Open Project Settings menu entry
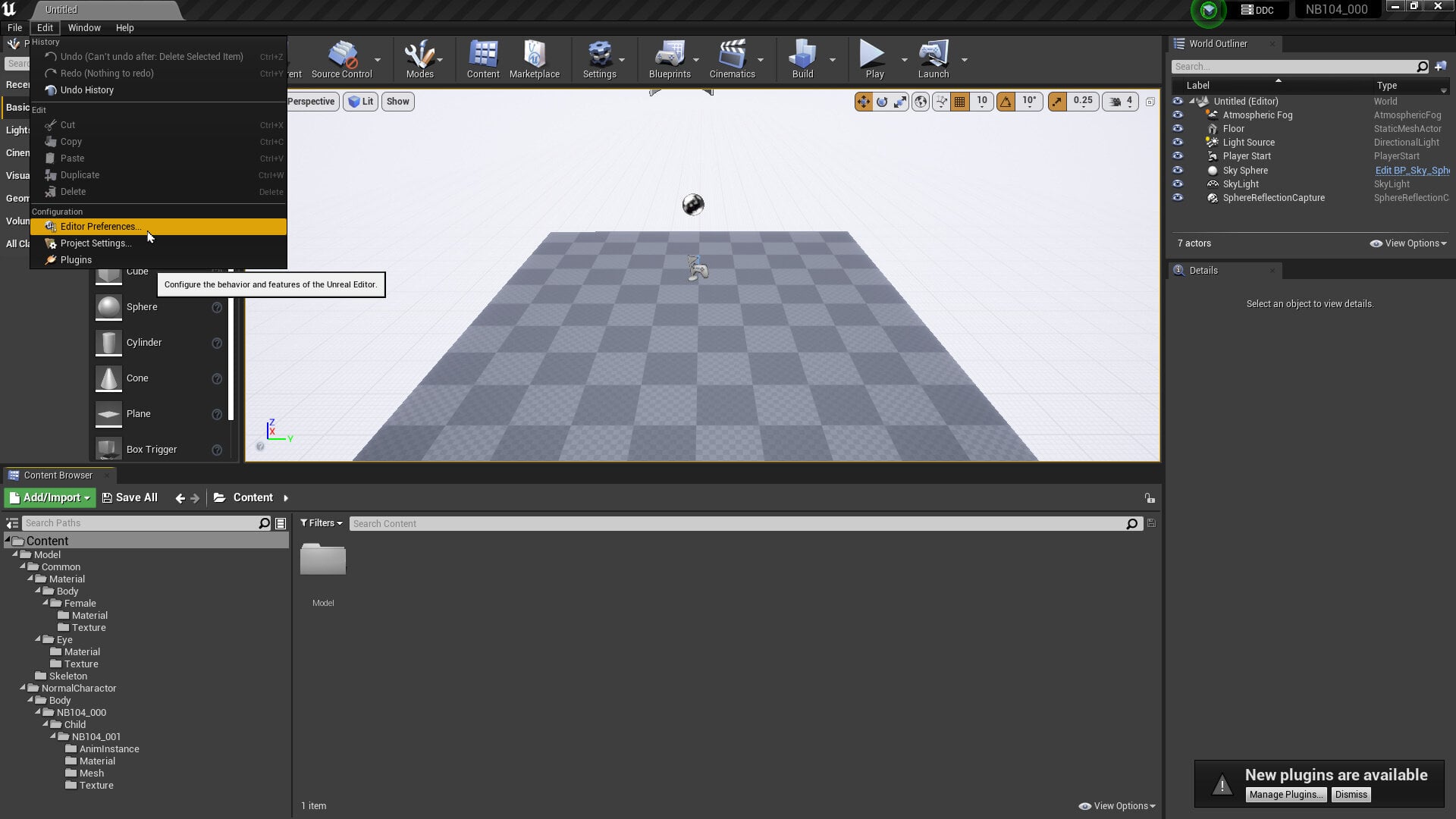1456x819 pixels. (x=158, y=243)
